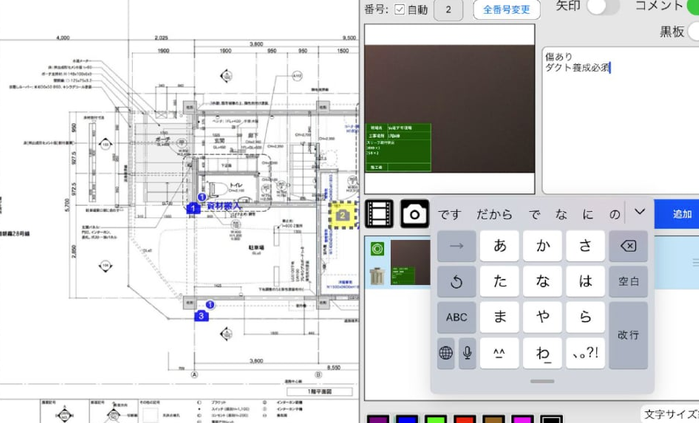Tap the keyboard right arrow key
This screenshot has height=423, width=699.
[456, 246]
